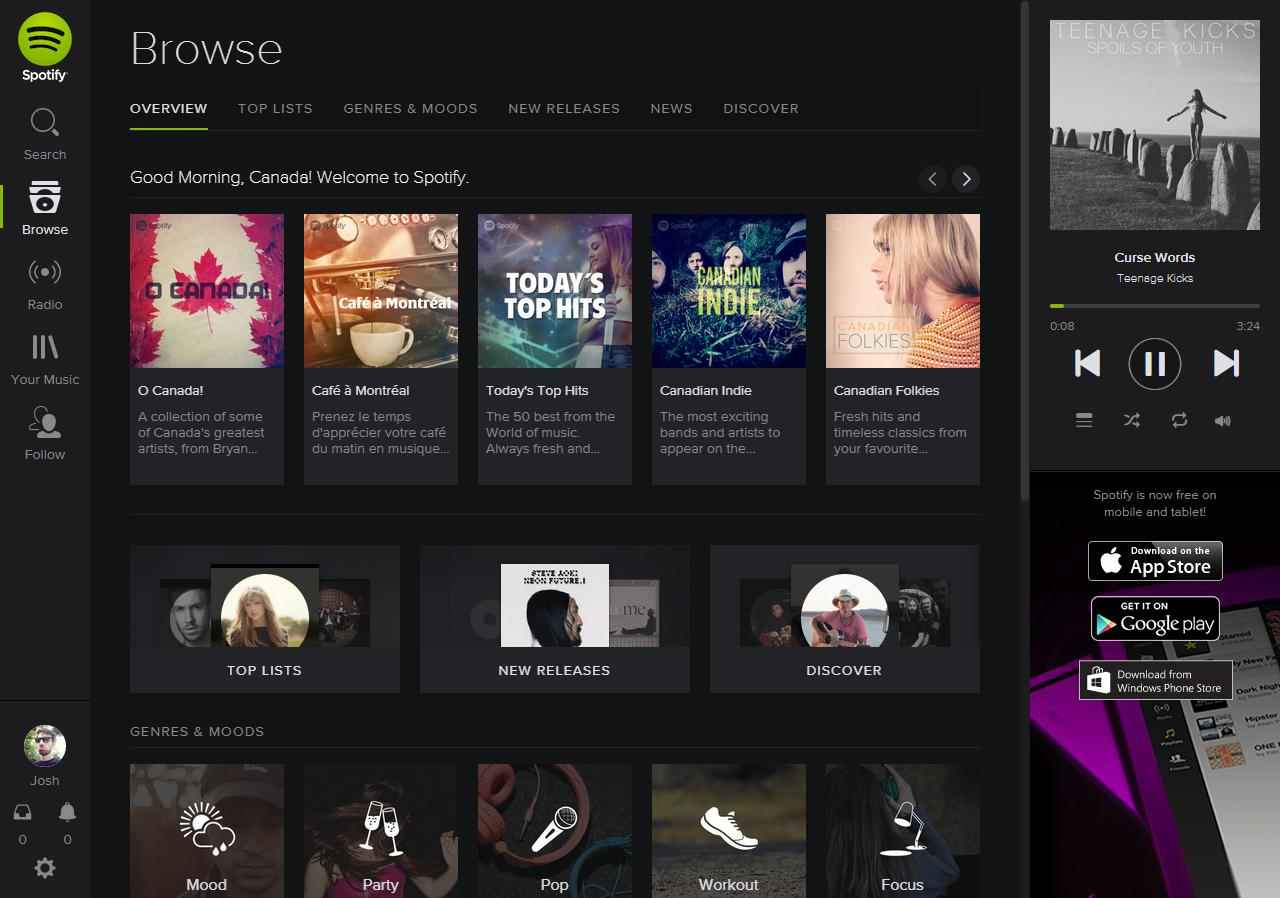Select the Overview tab
1280x898 pixels.
(x=169, y=108)
